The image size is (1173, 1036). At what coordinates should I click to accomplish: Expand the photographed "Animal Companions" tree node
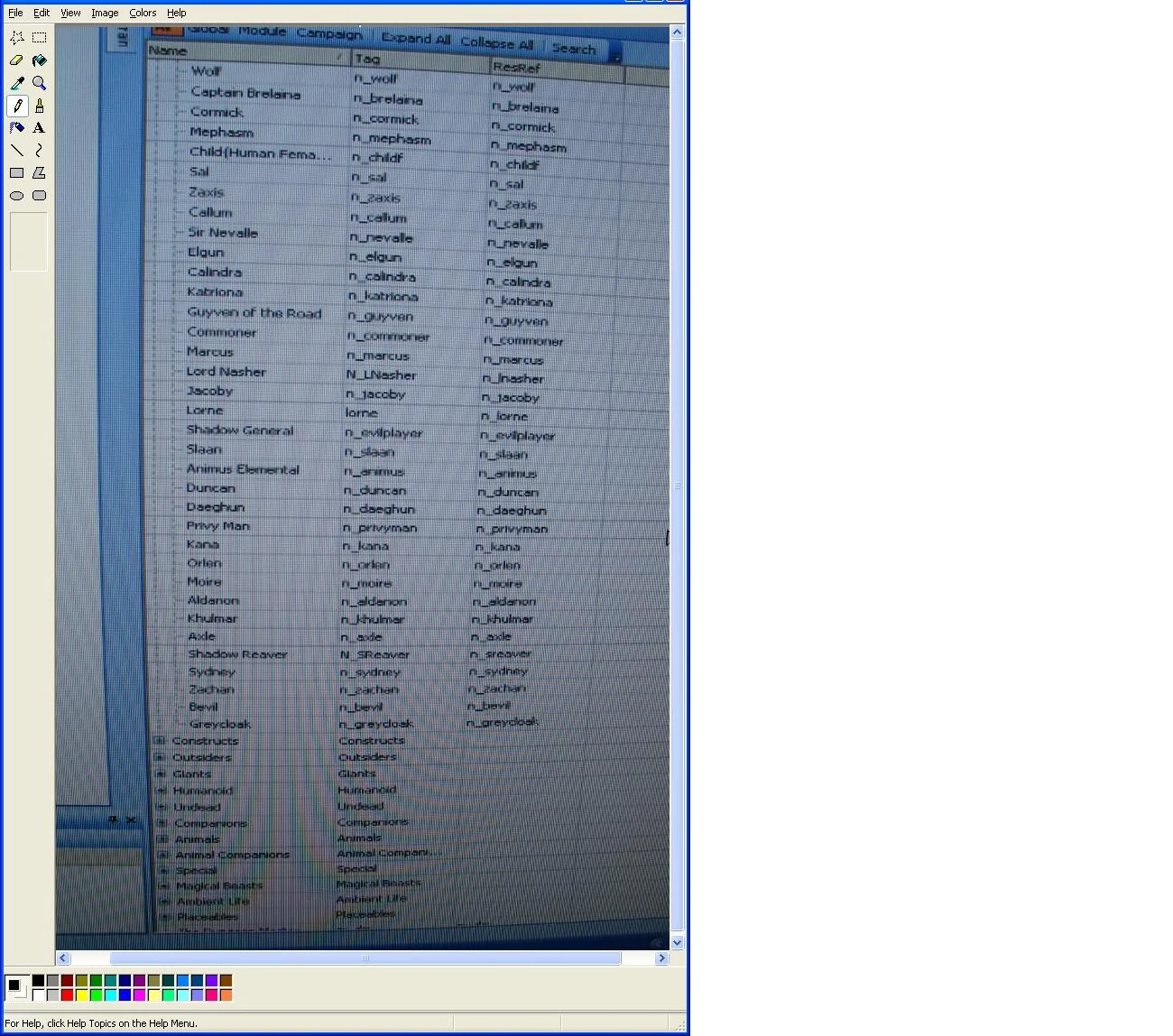[163, 855]
